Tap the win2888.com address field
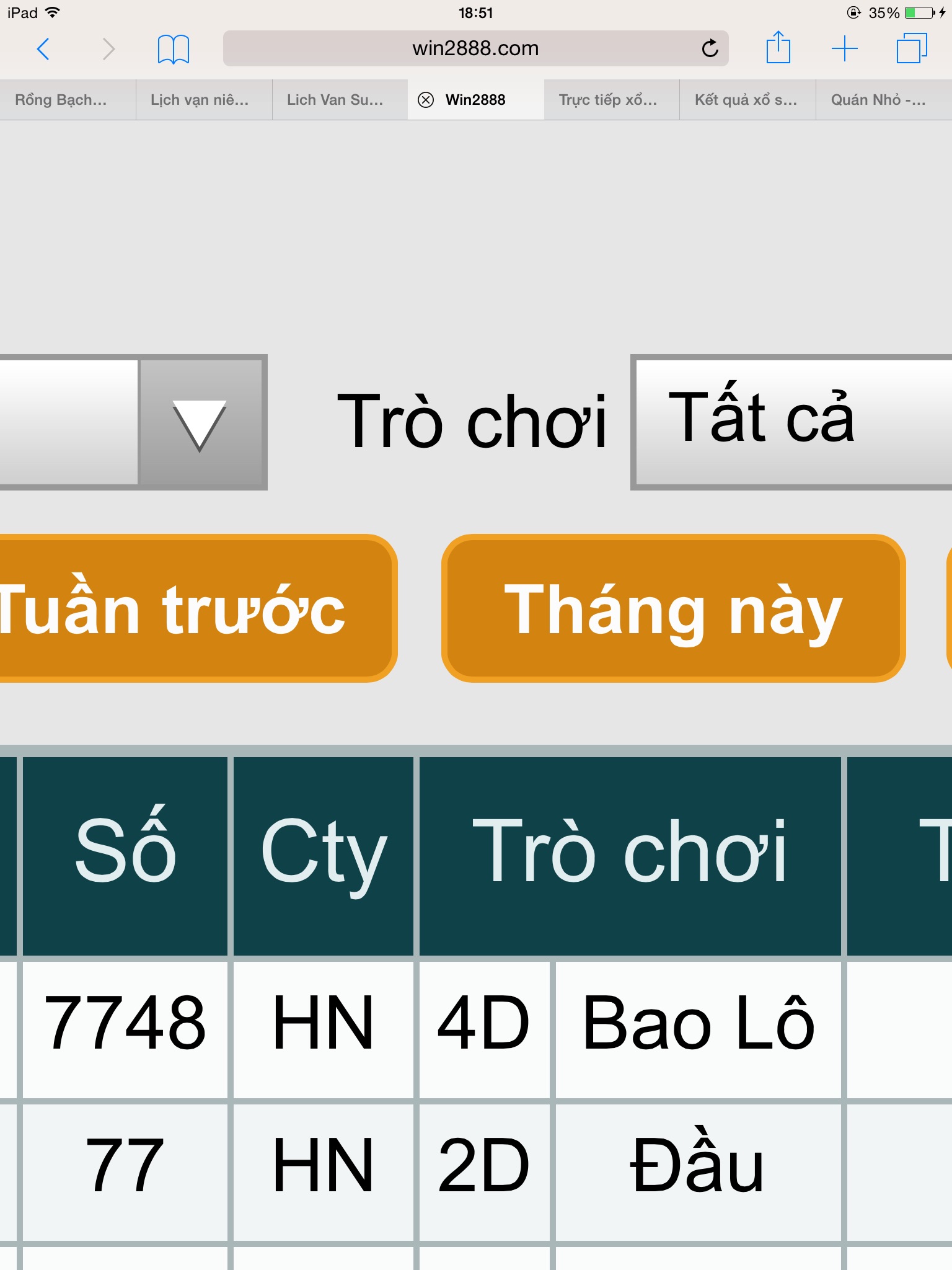 [x=475, y=48]
